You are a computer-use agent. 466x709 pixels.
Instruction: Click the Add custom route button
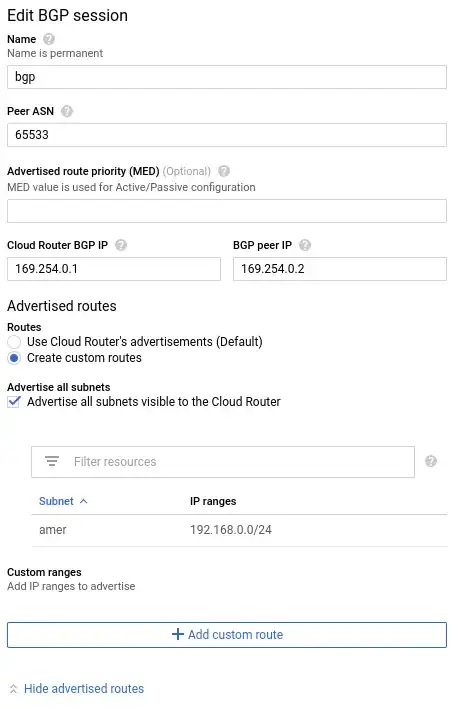click(227, 635)
